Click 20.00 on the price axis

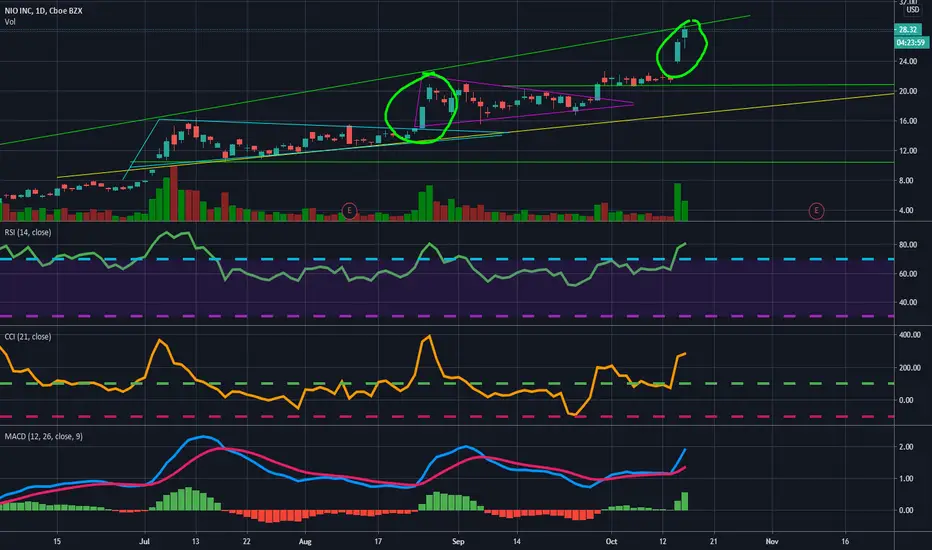tap(908, 91)
